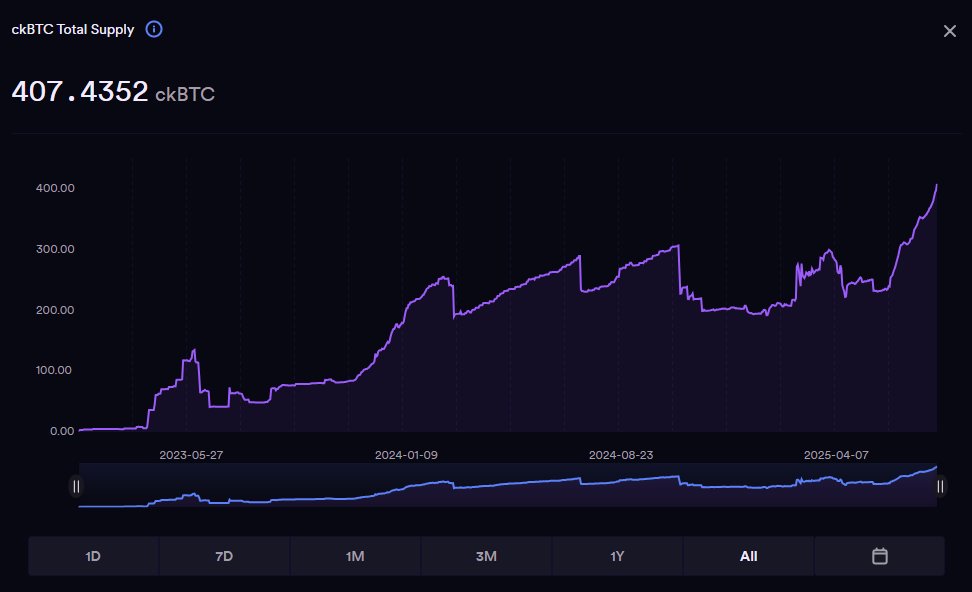Switch to the 3M range
Image resolution: width=972 pixels, height=592 pixels.
(x=486, y=556)
